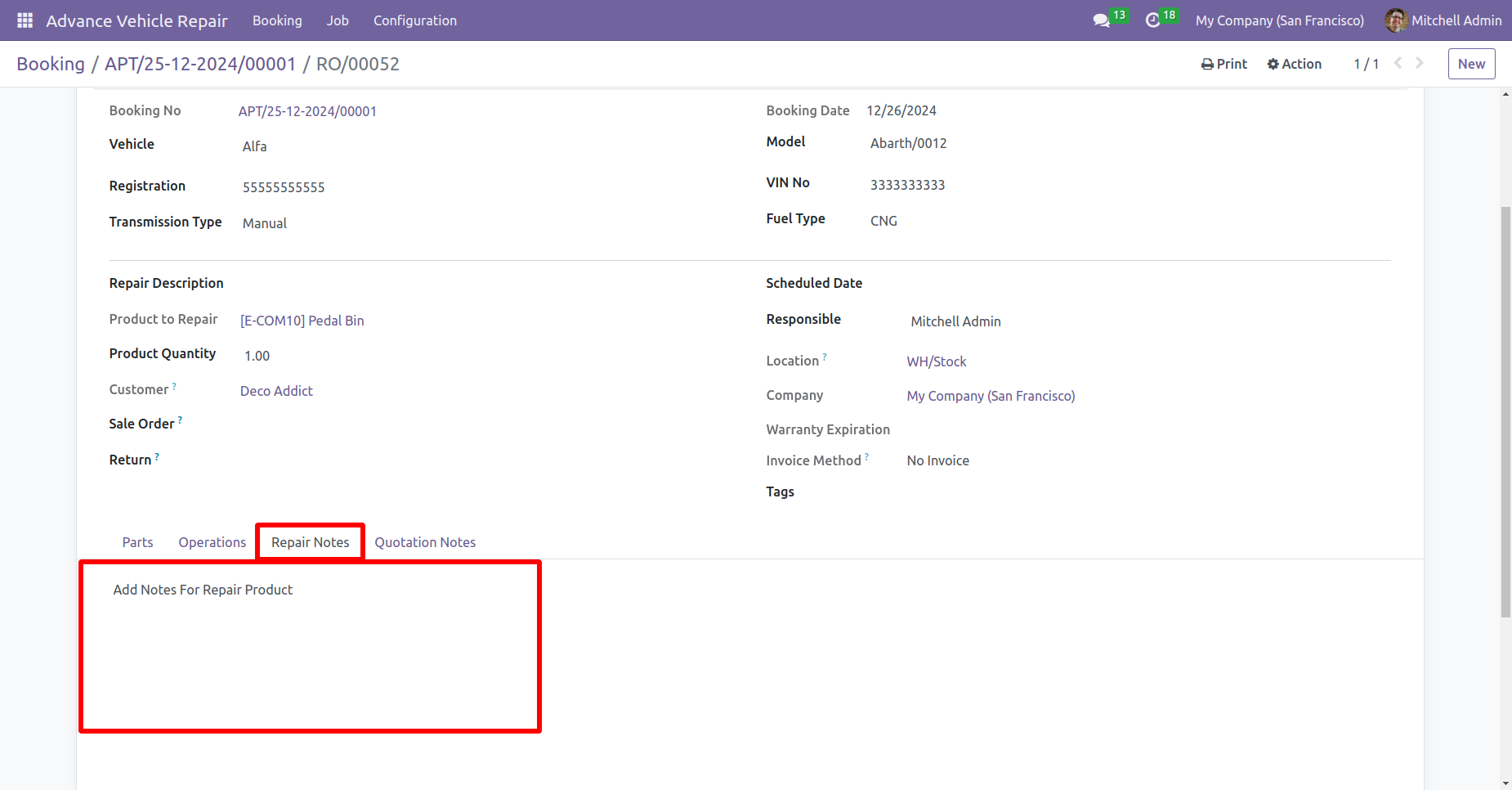Click the scrollbar down arrow
This screenshot has width=1512, height=790.
[x=1505, y=783]
